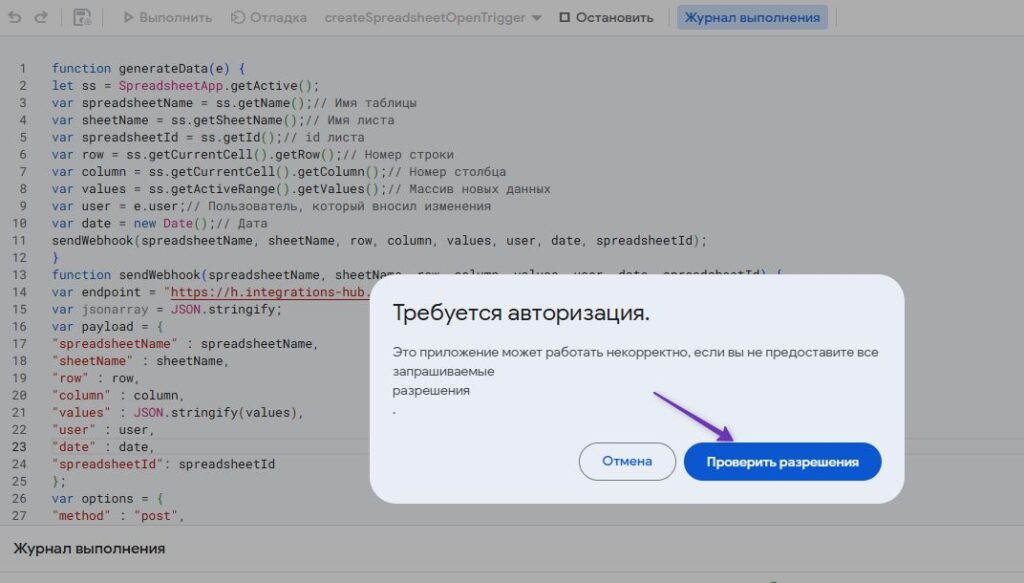Viewport: 1024px width, 583px height.
Task: Click the Save project icon
Action: click(80, 16)
